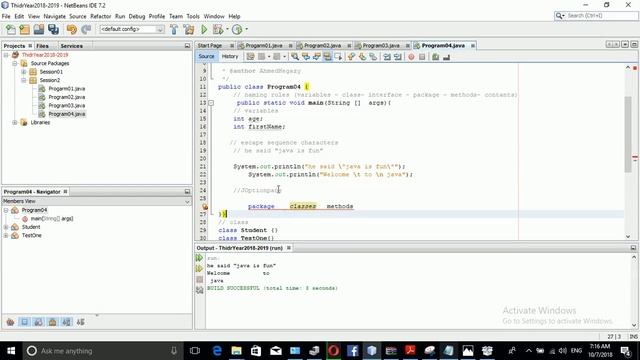The image size is (640, 360).
Task: Open the Debug Project dropdown arrow
Action: click(227, 29)
